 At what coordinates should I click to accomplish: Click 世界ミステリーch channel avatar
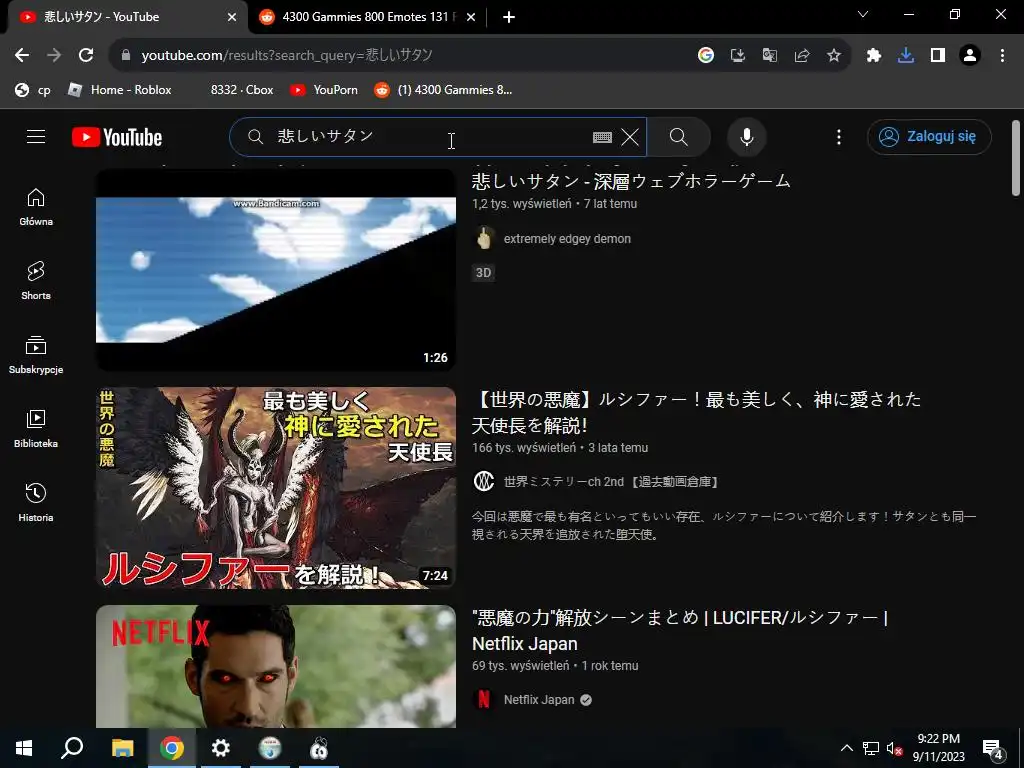pos(483,481)
